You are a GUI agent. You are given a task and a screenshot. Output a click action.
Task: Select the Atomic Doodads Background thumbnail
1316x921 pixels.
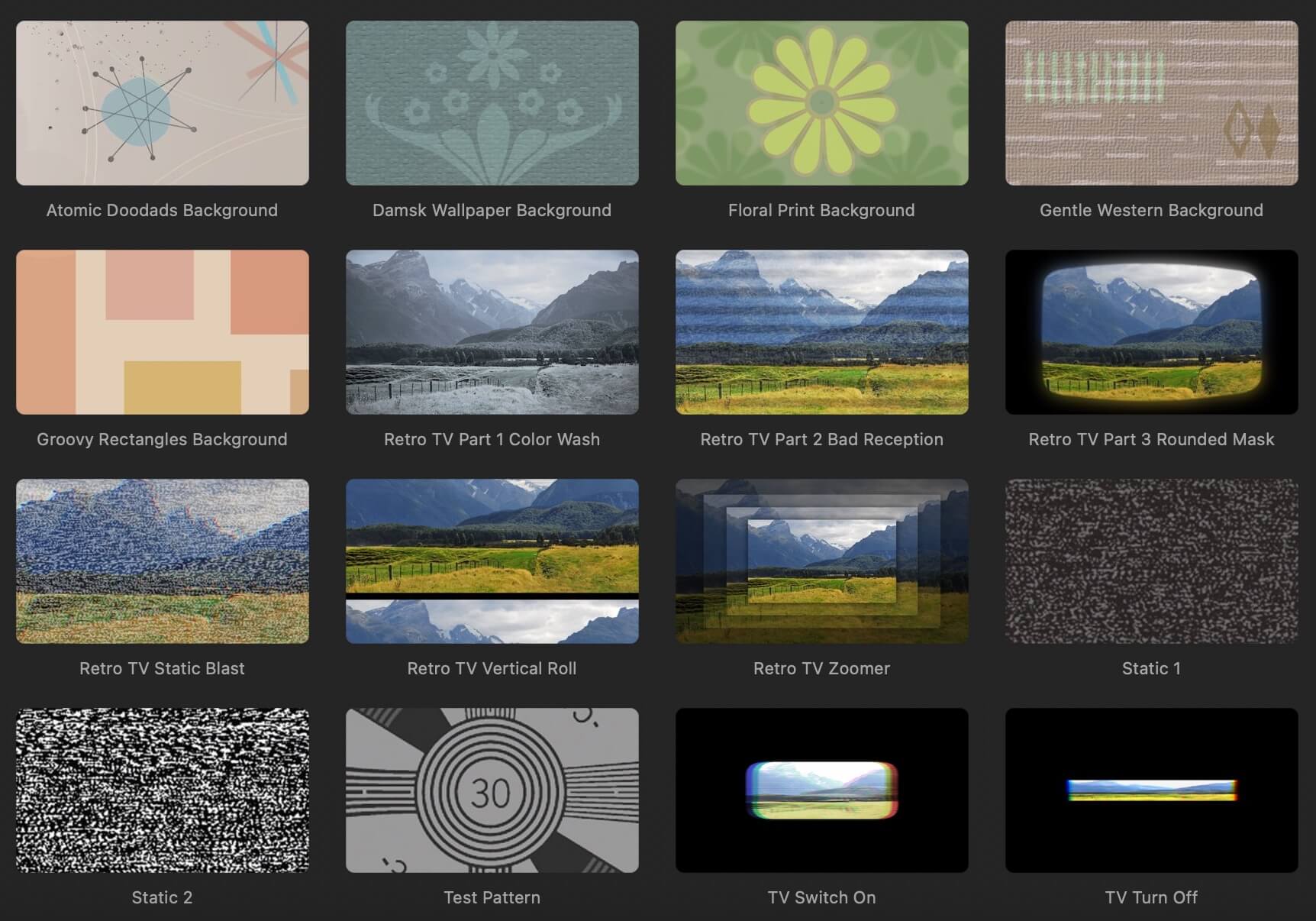click(x=162, y=103)
